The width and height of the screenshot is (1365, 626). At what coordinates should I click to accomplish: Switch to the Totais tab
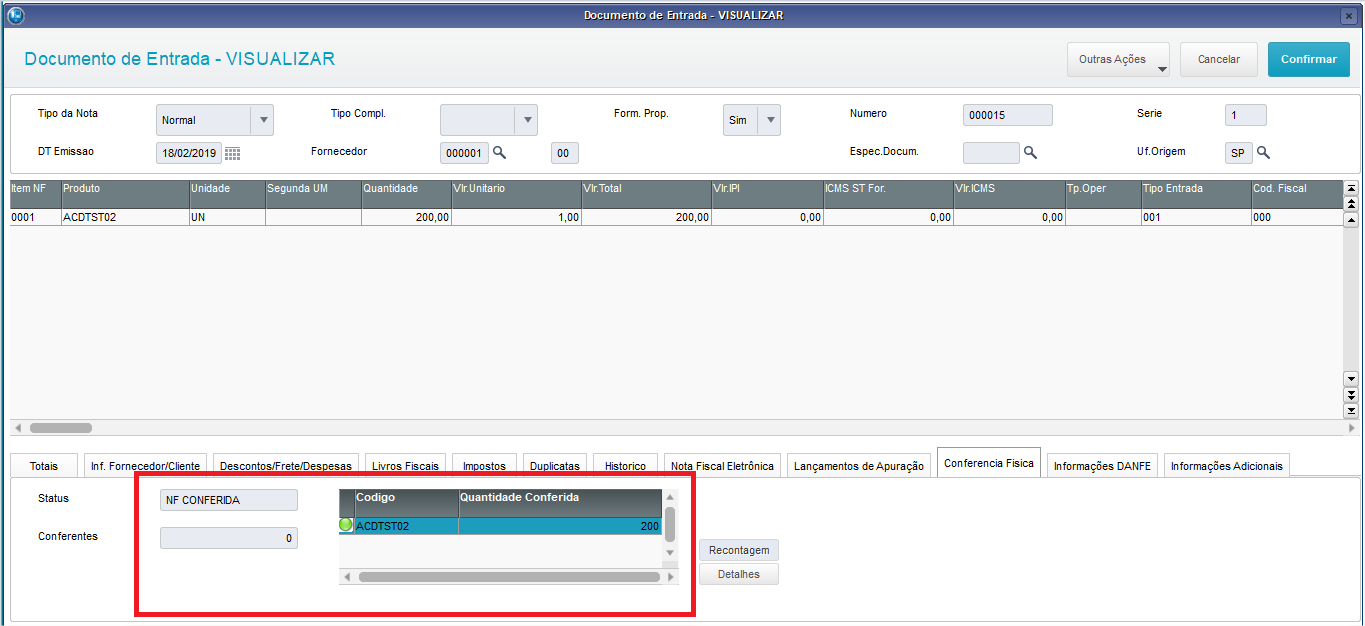click(44, 466)
